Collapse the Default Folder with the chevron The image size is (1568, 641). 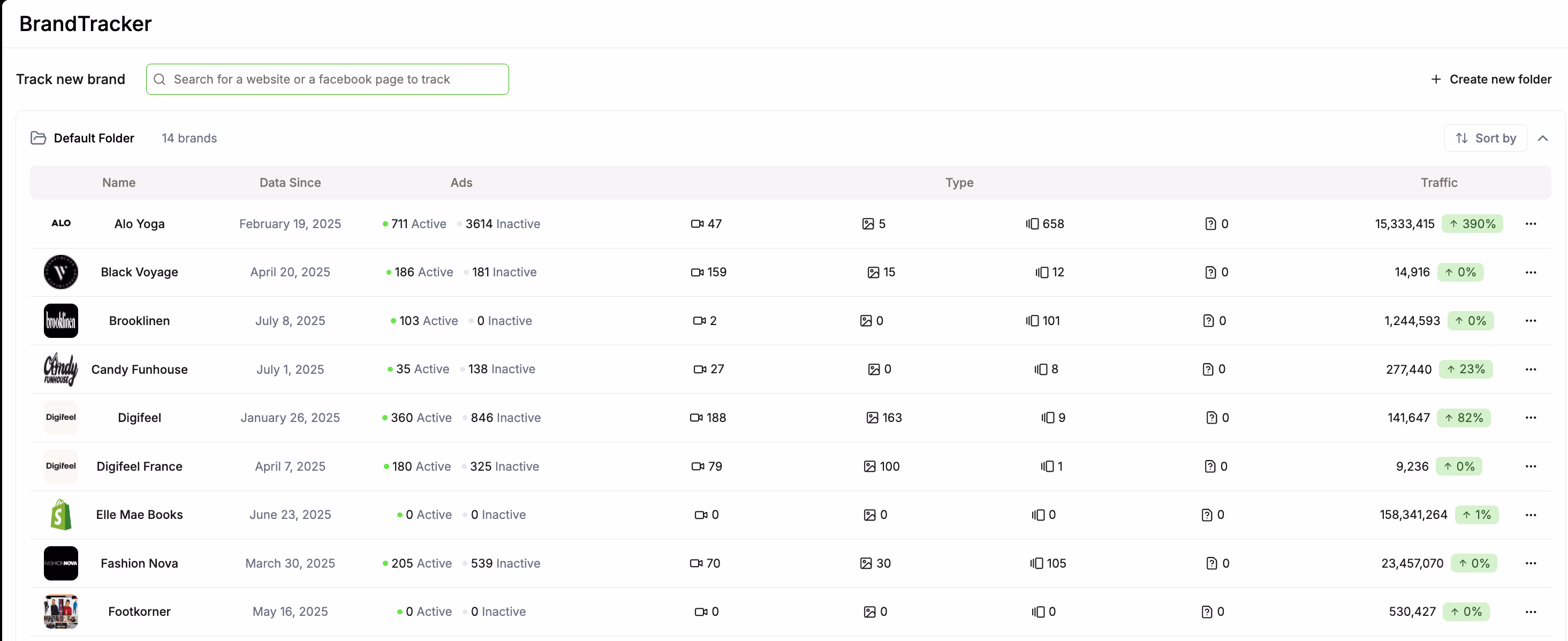tap(1542, 138)
